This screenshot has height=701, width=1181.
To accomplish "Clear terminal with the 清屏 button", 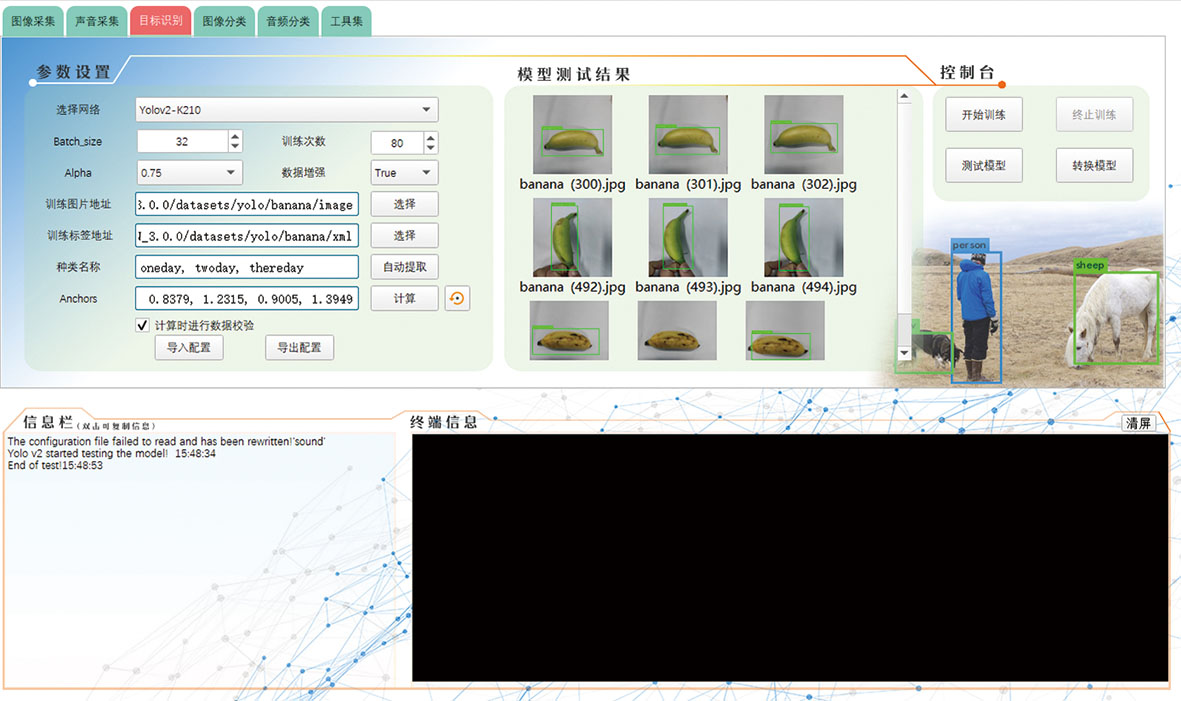I will point(1138,423).
